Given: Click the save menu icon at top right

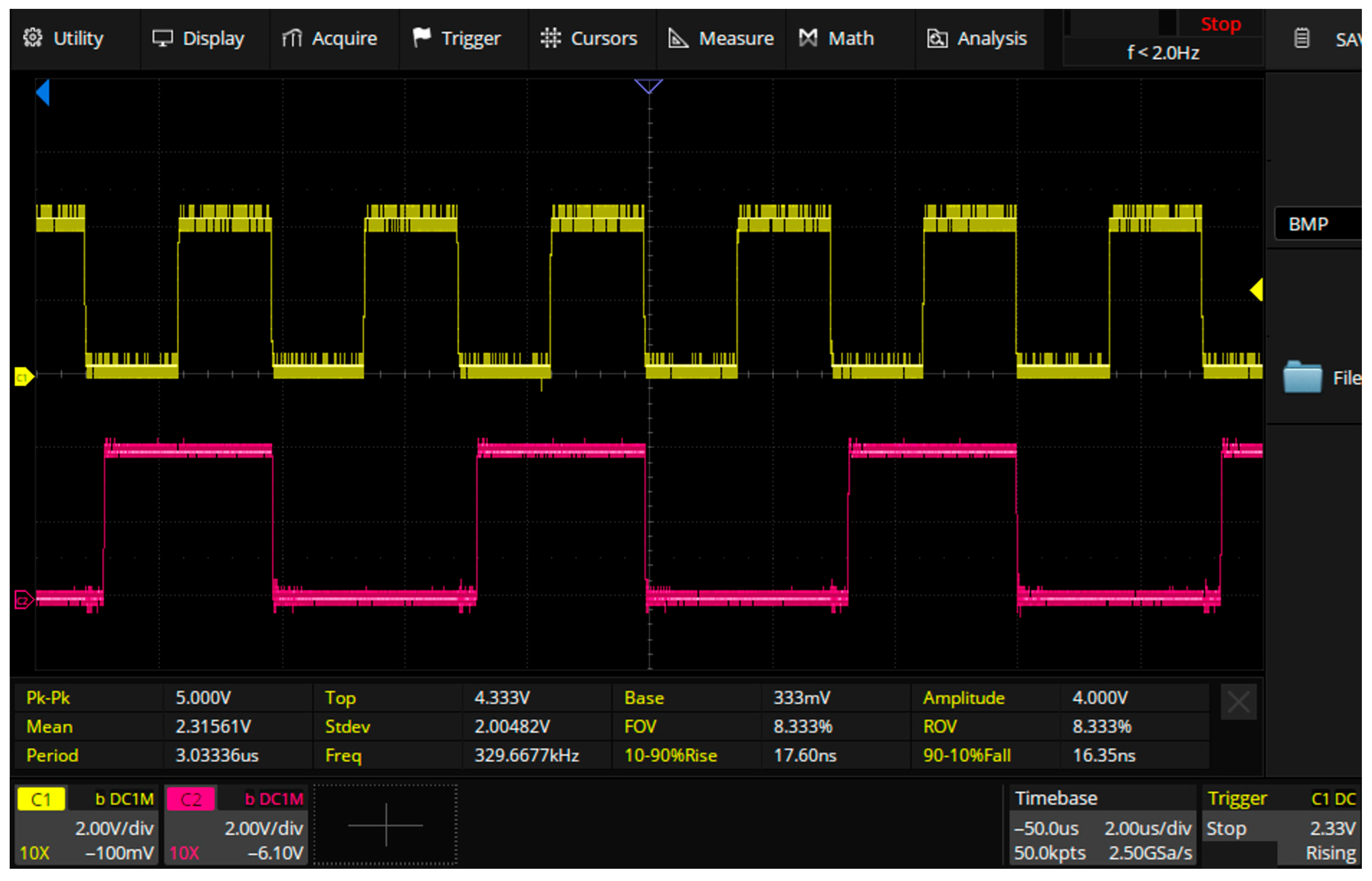Looking at the screenshot, I should point(1302,39).
